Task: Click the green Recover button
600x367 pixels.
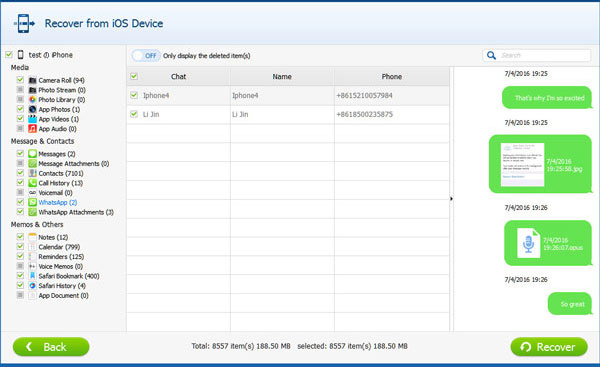Action: [x=549, y=347]
